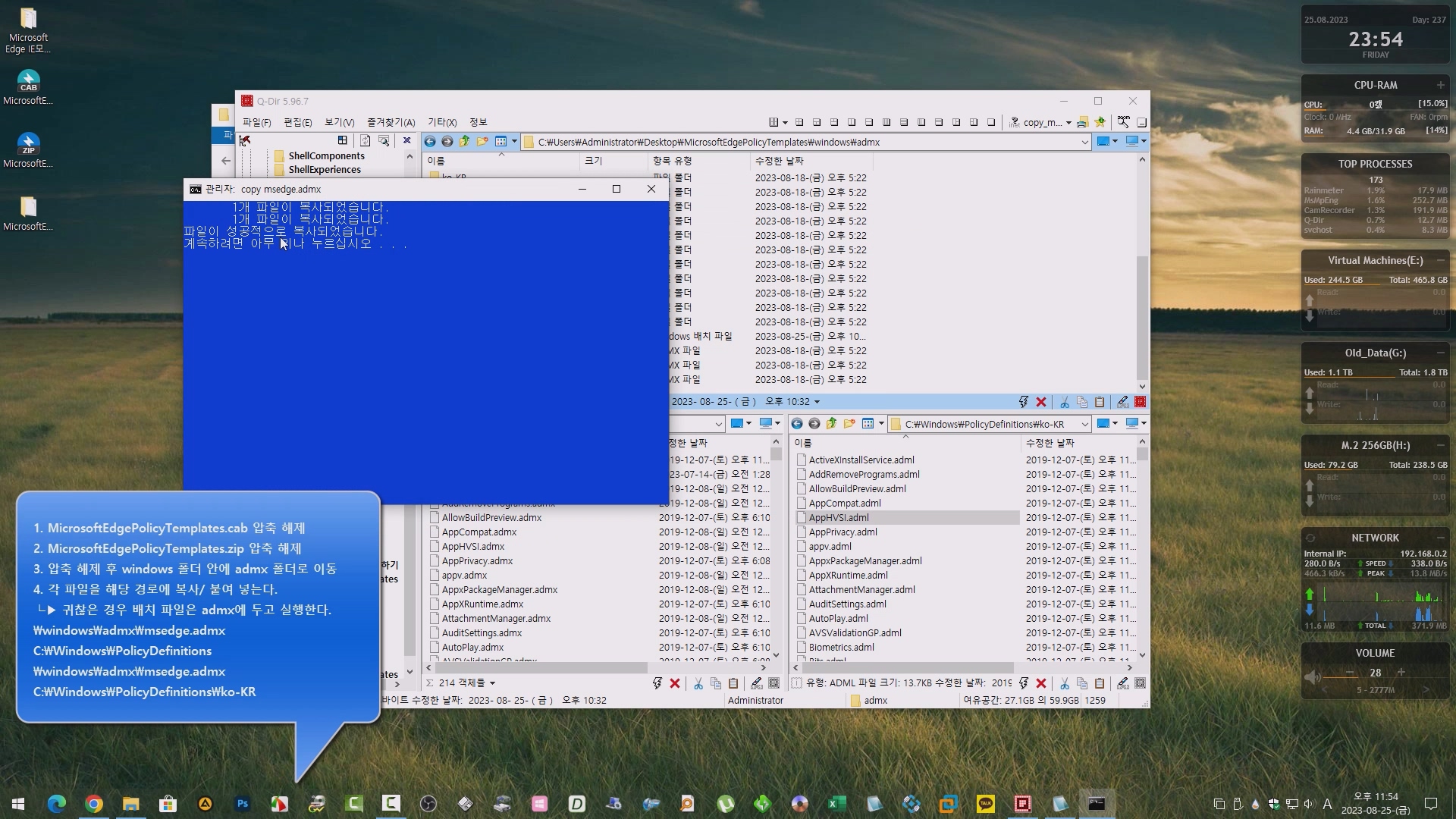
Task: Go back in the top Q-Dir pane
Action: 430,142
